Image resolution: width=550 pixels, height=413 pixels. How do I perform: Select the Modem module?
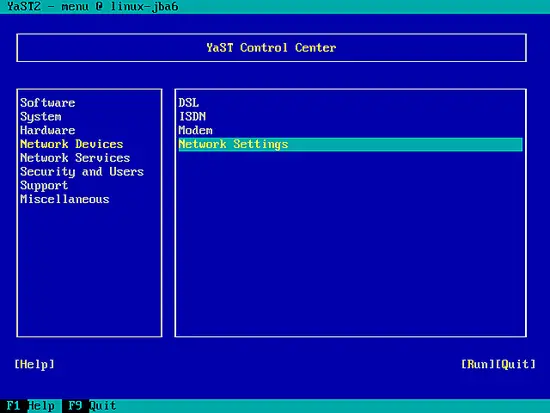pyautogui.click(x=195, y=130)
